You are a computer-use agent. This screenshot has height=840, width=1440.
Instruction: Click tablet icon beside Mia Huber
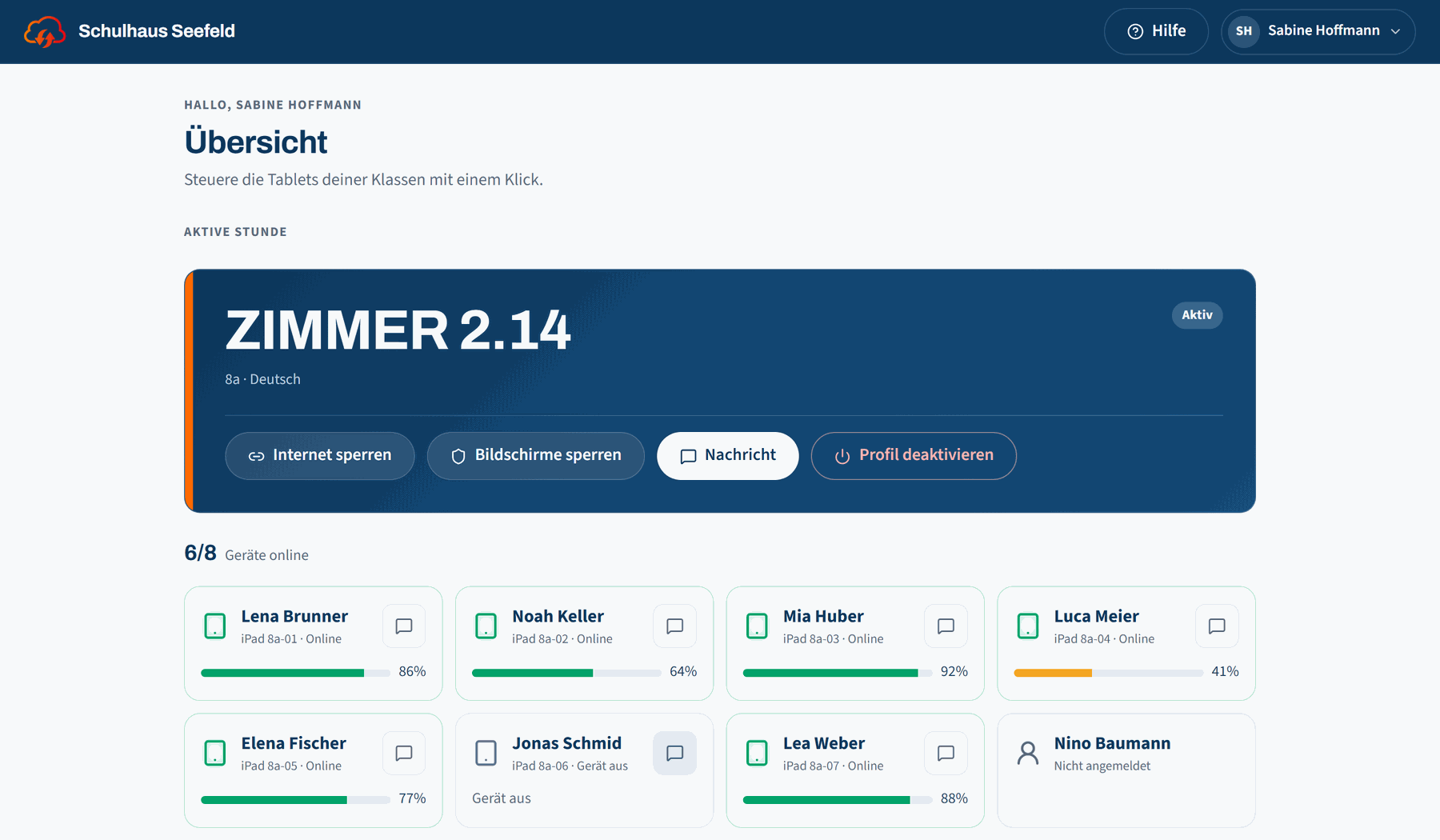tap(757, 626)
